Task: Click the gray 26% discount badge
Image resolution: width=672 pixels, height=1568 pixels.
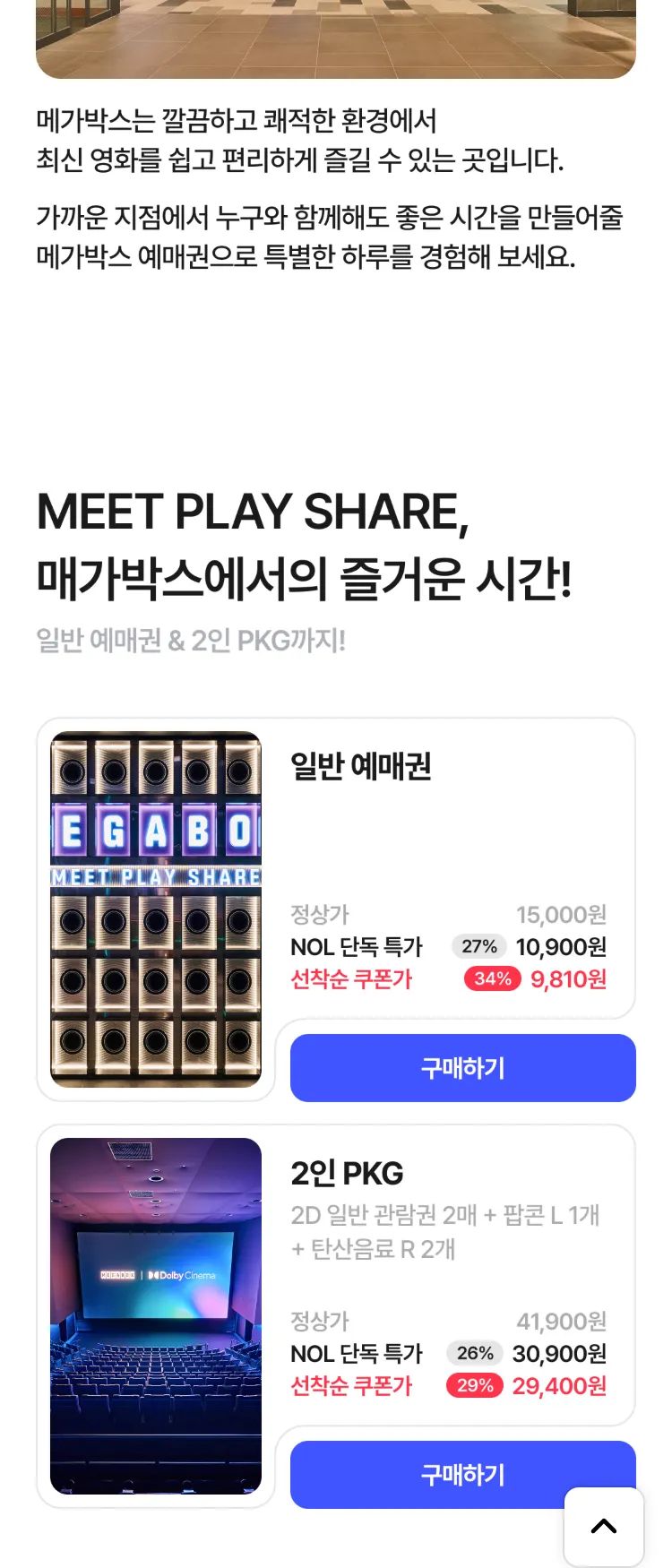Action: click(475, 1353)
